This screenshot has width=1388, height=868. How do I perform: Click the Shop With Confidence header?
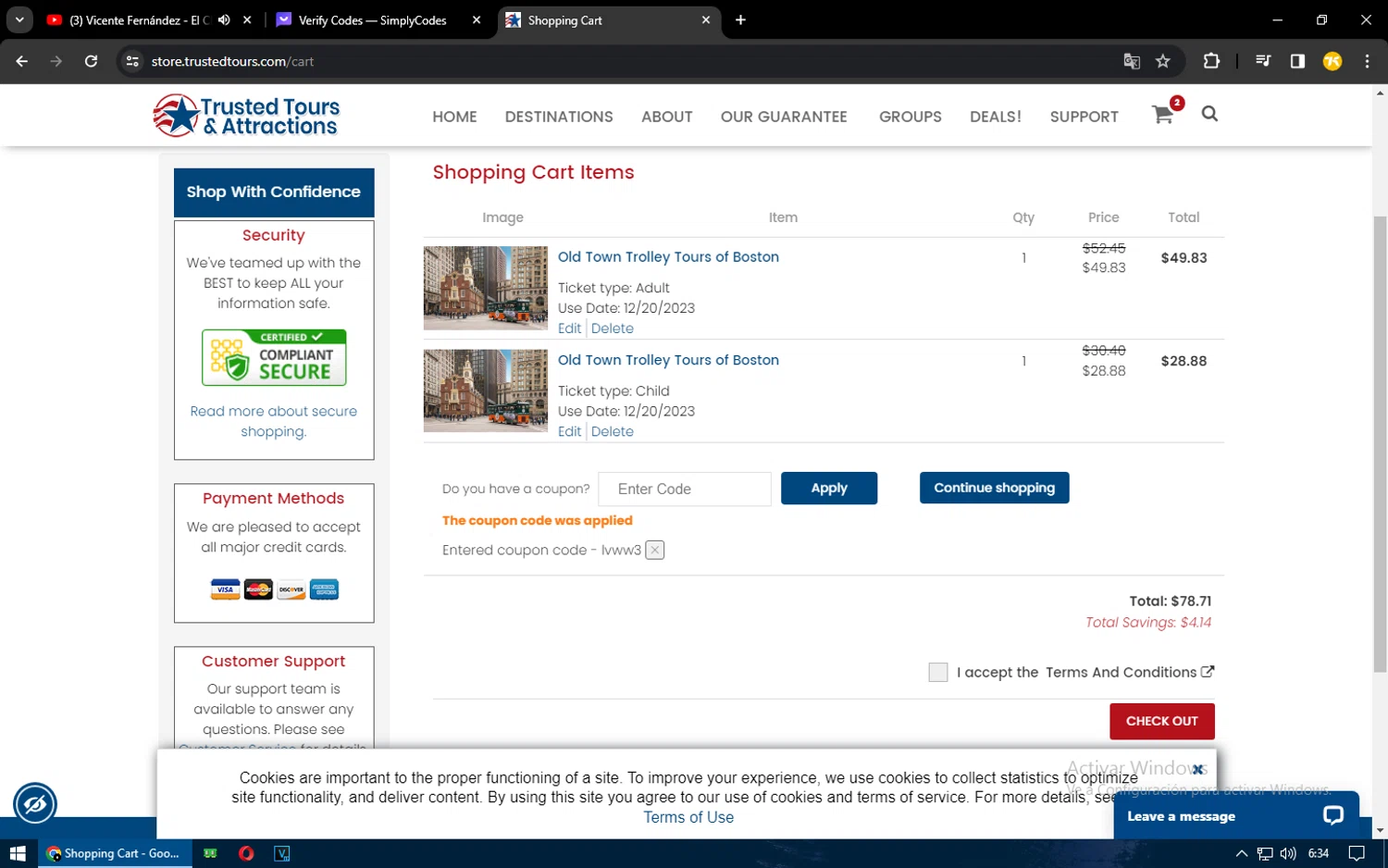274,192
